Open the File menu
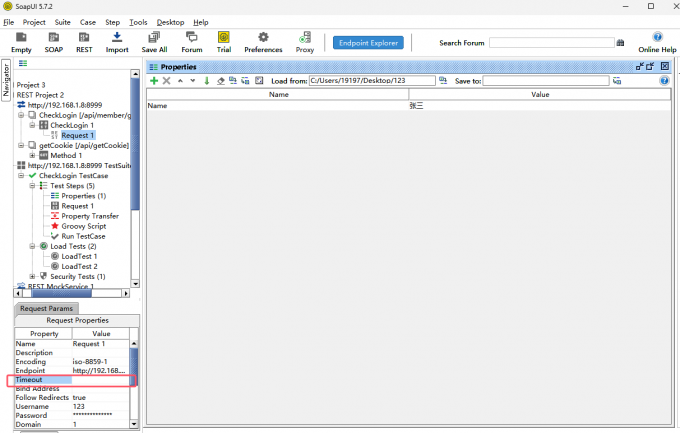680x433 pixels. pos(9,22)
